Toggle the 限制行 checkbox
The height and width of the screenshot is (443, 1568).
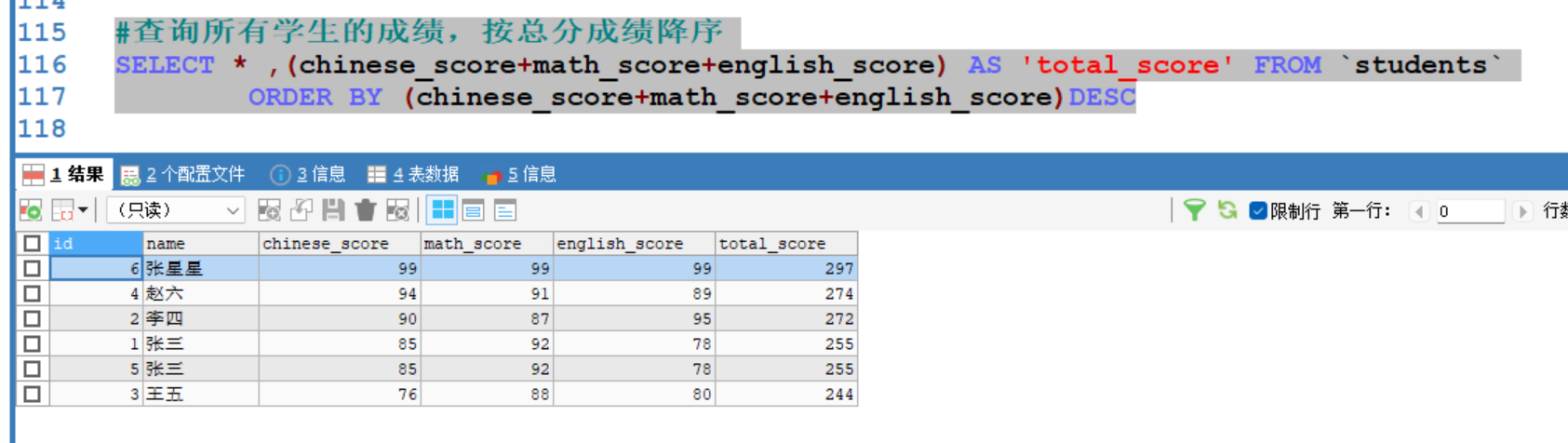click(1258, 210)
